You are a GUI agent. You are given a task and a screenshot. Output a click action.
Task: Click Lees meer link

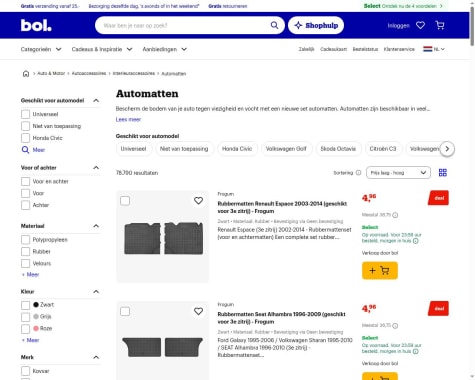tap(128, 119)
